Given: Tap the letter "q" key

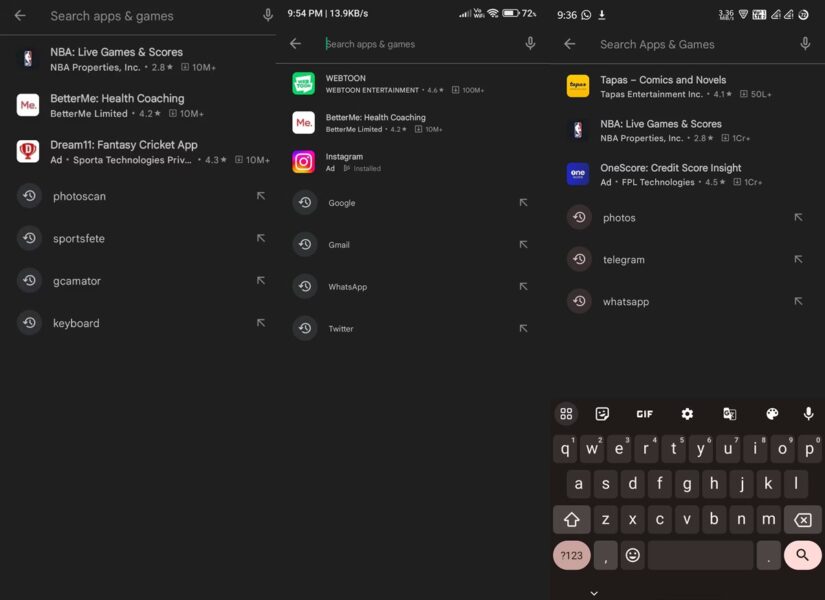Looking at the screenshot, I should (x=565, y=449).
